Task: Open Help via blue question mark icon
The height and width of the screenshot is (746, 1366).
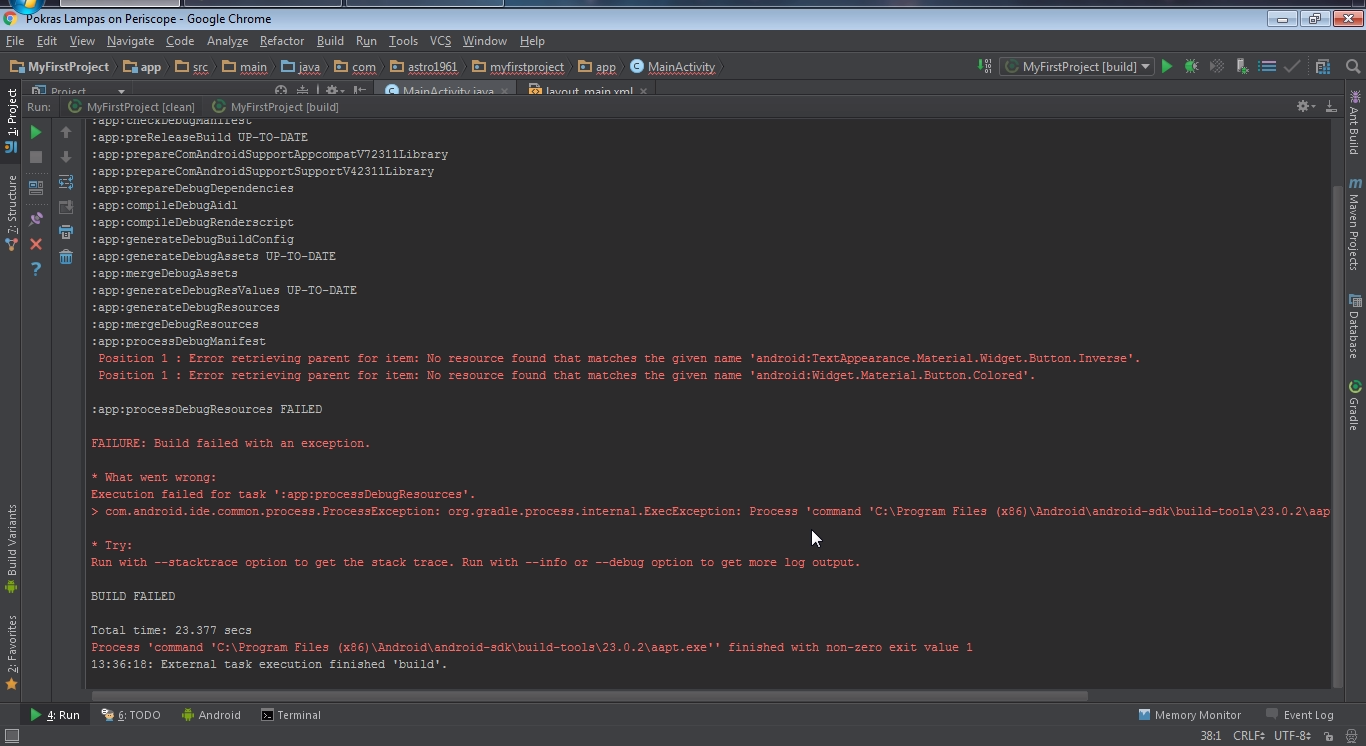Action: [36, 269]
